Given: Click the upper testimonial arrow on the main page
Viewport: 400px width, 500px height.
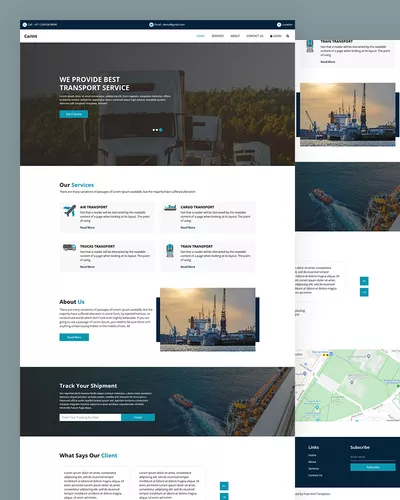Looking at the screenshot, I should 224,486.
